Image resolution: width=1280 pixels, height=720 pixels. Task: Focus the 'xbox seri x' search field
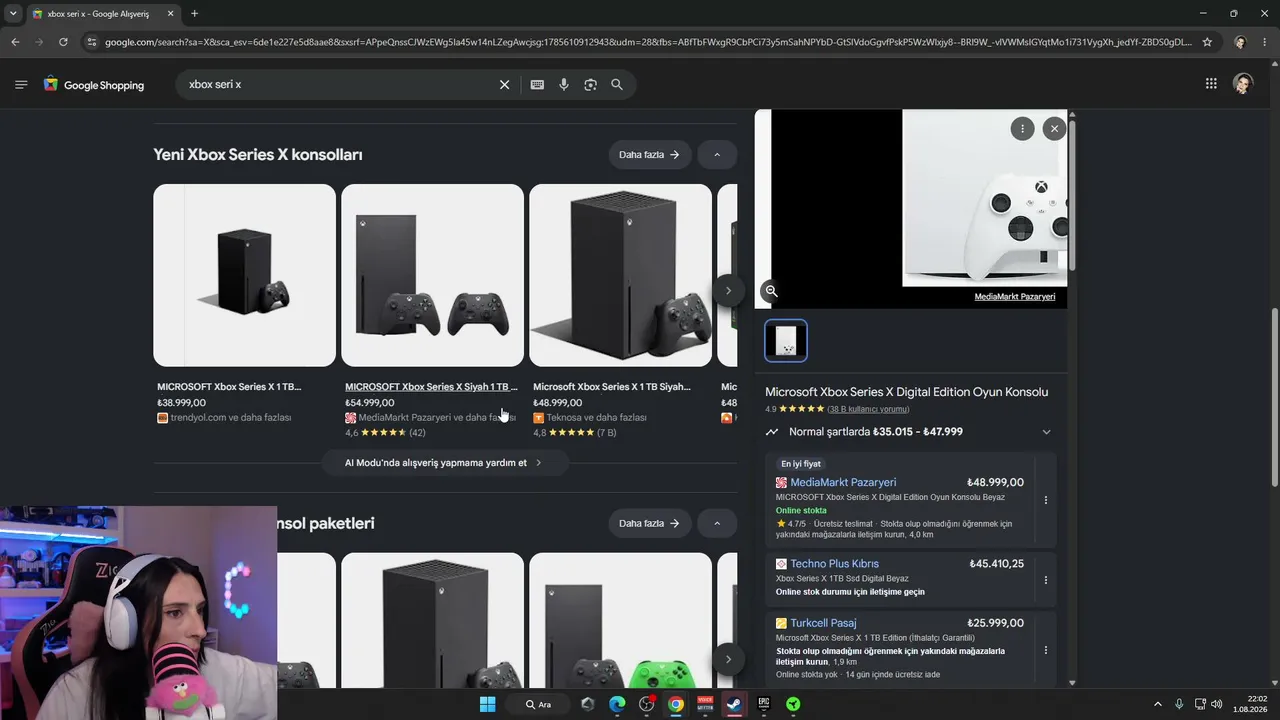coord(340,85)
